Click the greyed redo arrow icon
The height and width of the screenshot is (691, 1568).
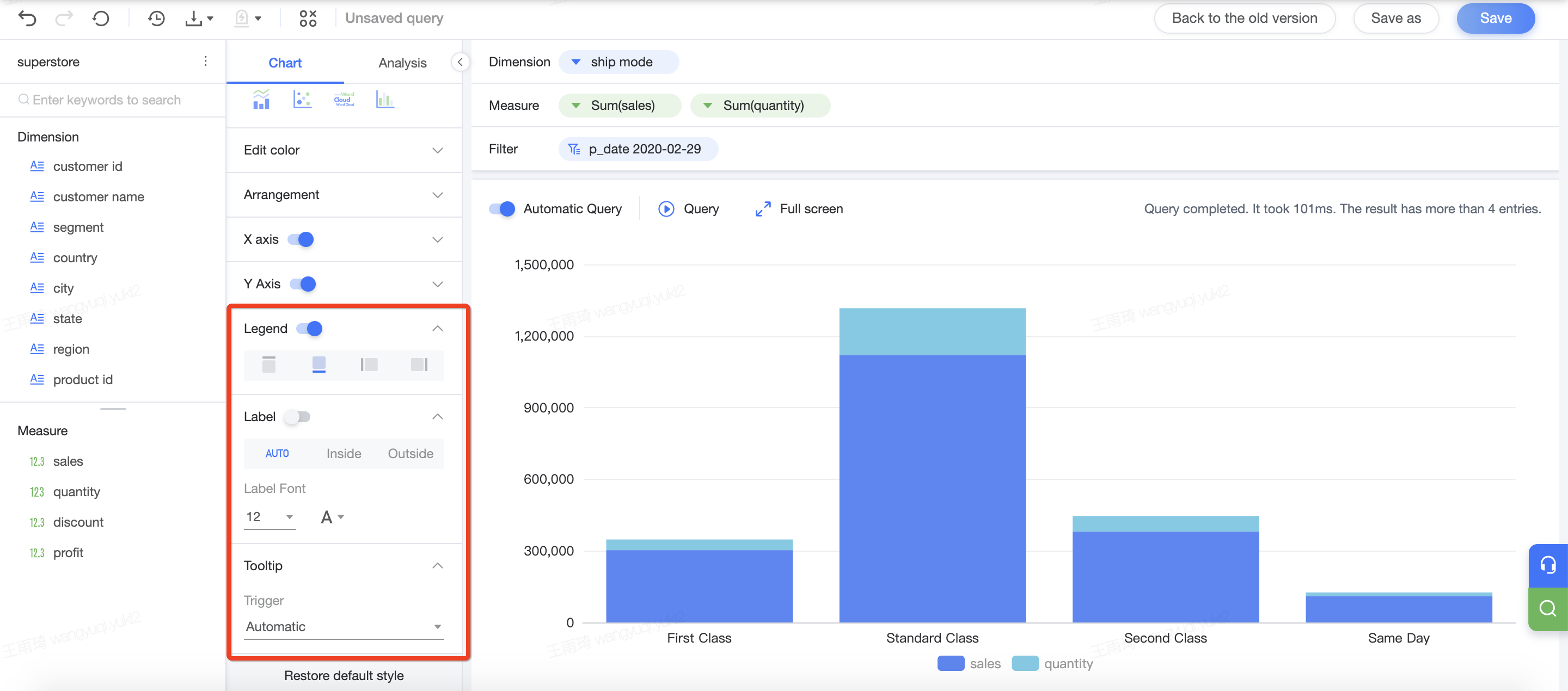[63, 18]
